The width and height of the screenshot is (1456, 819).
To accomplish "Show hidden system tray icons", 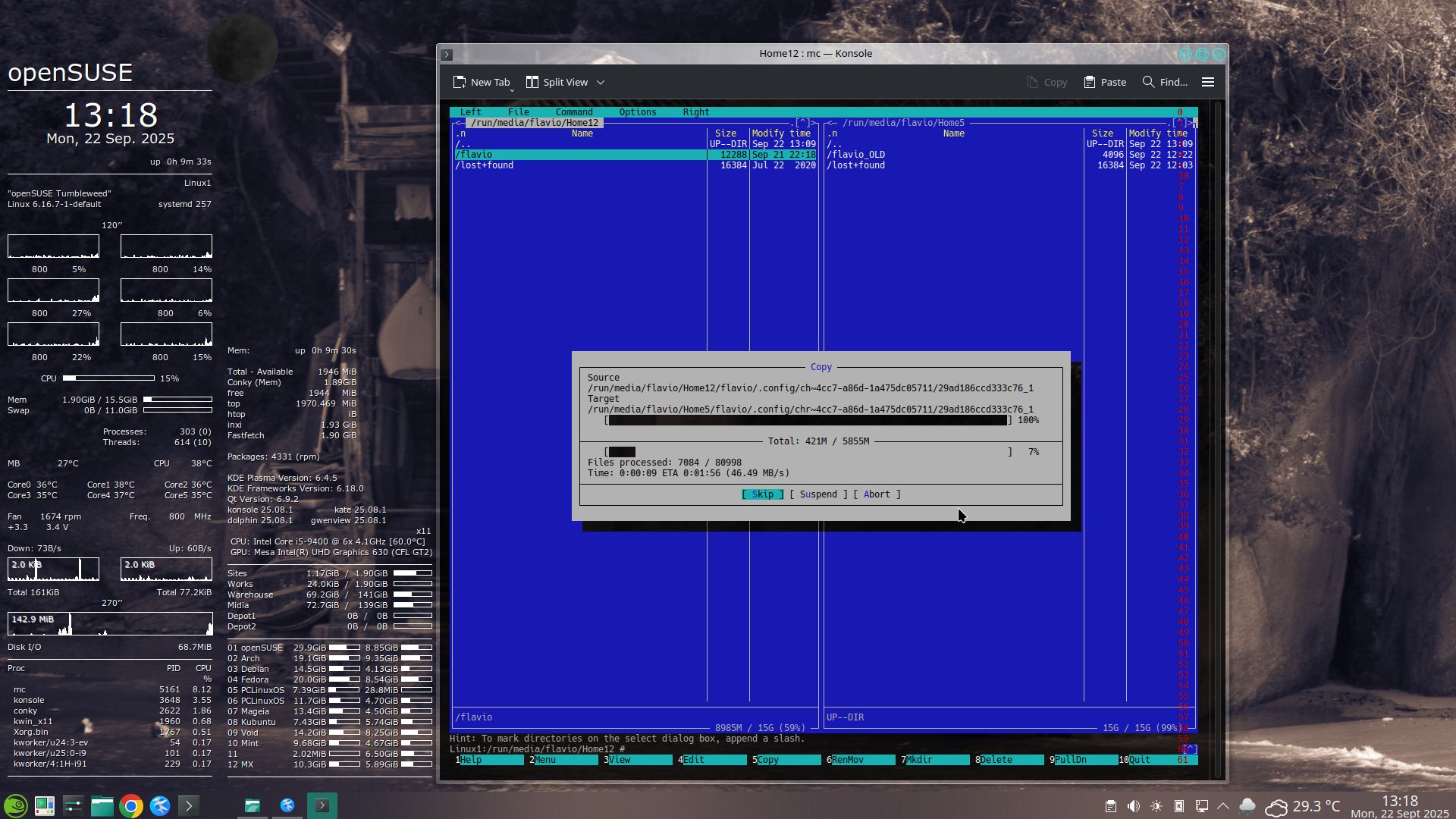I will tap(1223, 806).
